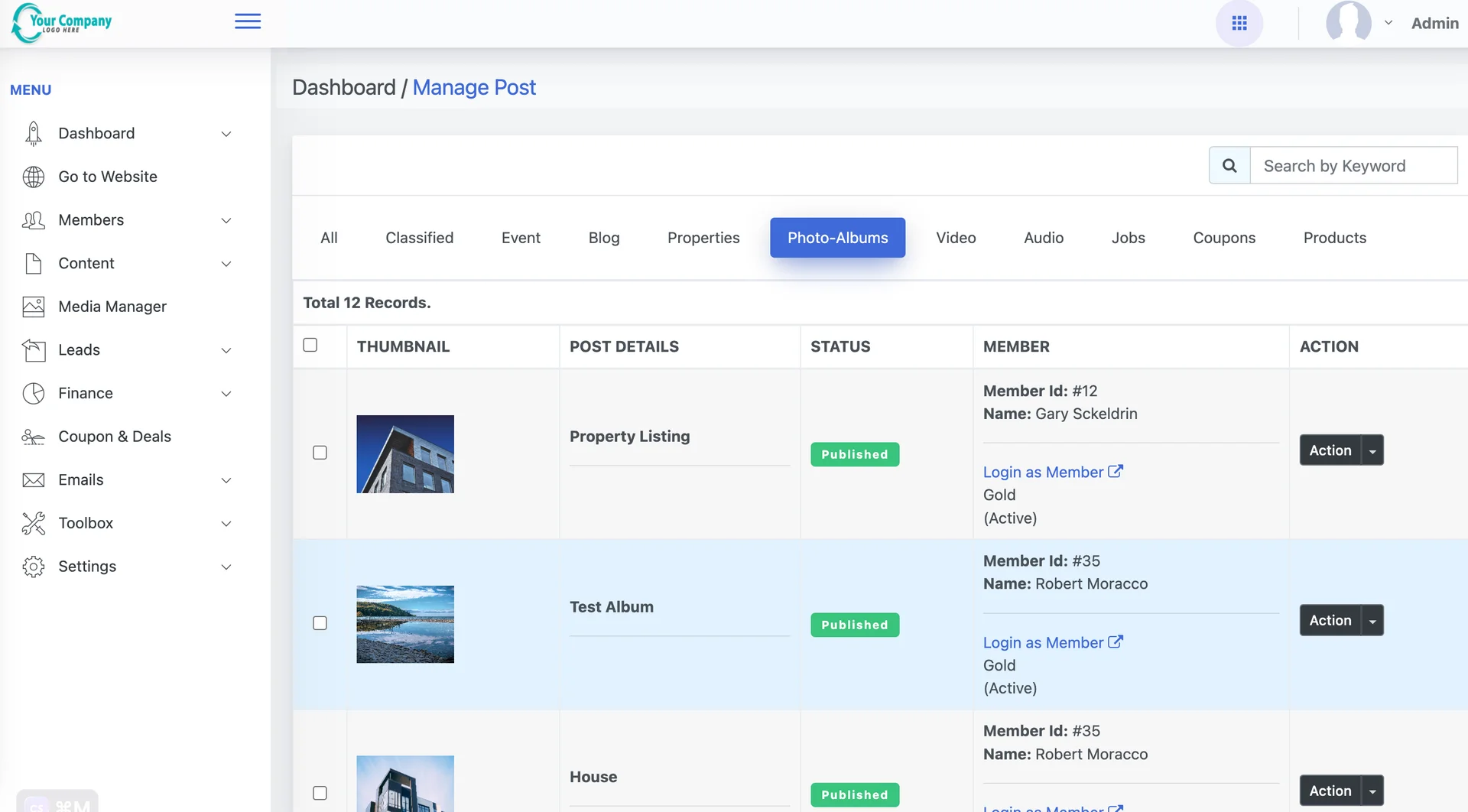Select the Coupon & Deals tag icon
Image resolution: width=1468 pixels, height=812 pixels.
33,437
